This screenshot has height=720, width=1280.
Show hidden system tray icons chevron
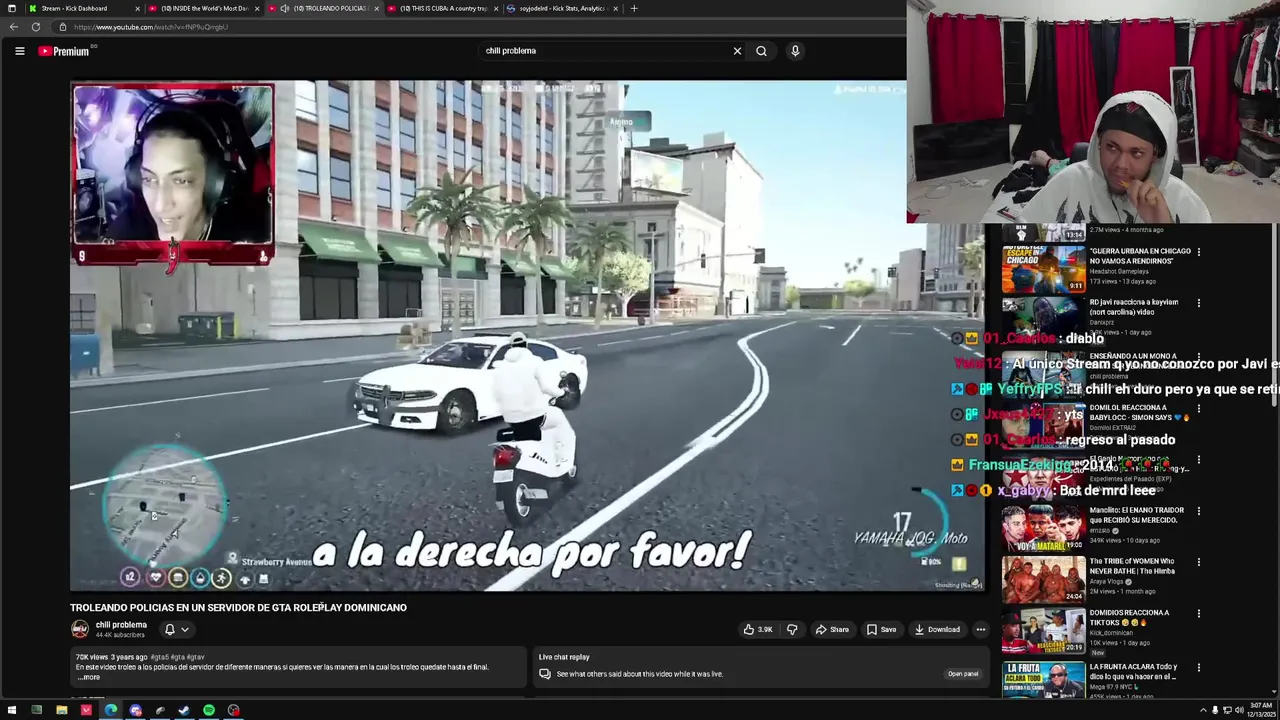[1203, 710]
